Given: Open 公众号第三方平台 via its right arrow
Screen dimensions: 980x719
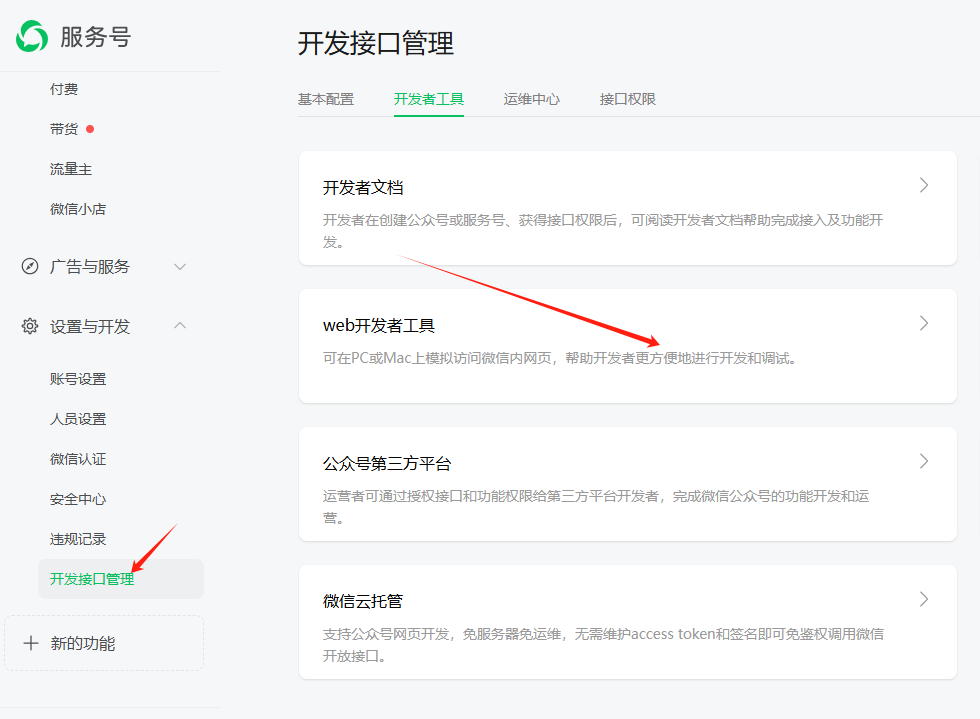Looking at the screenshot, I should click(x=924, y=461).
